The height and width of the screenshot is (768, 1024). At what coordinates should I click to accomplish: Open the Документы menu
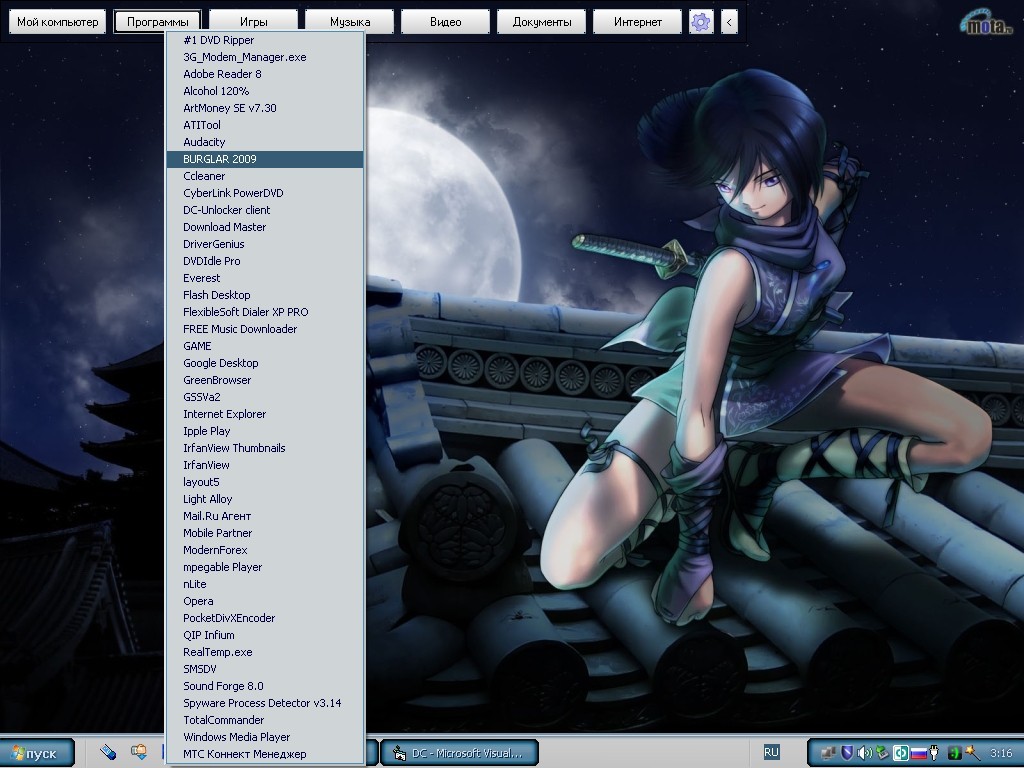pyautogui.click(x=541, y=22)
